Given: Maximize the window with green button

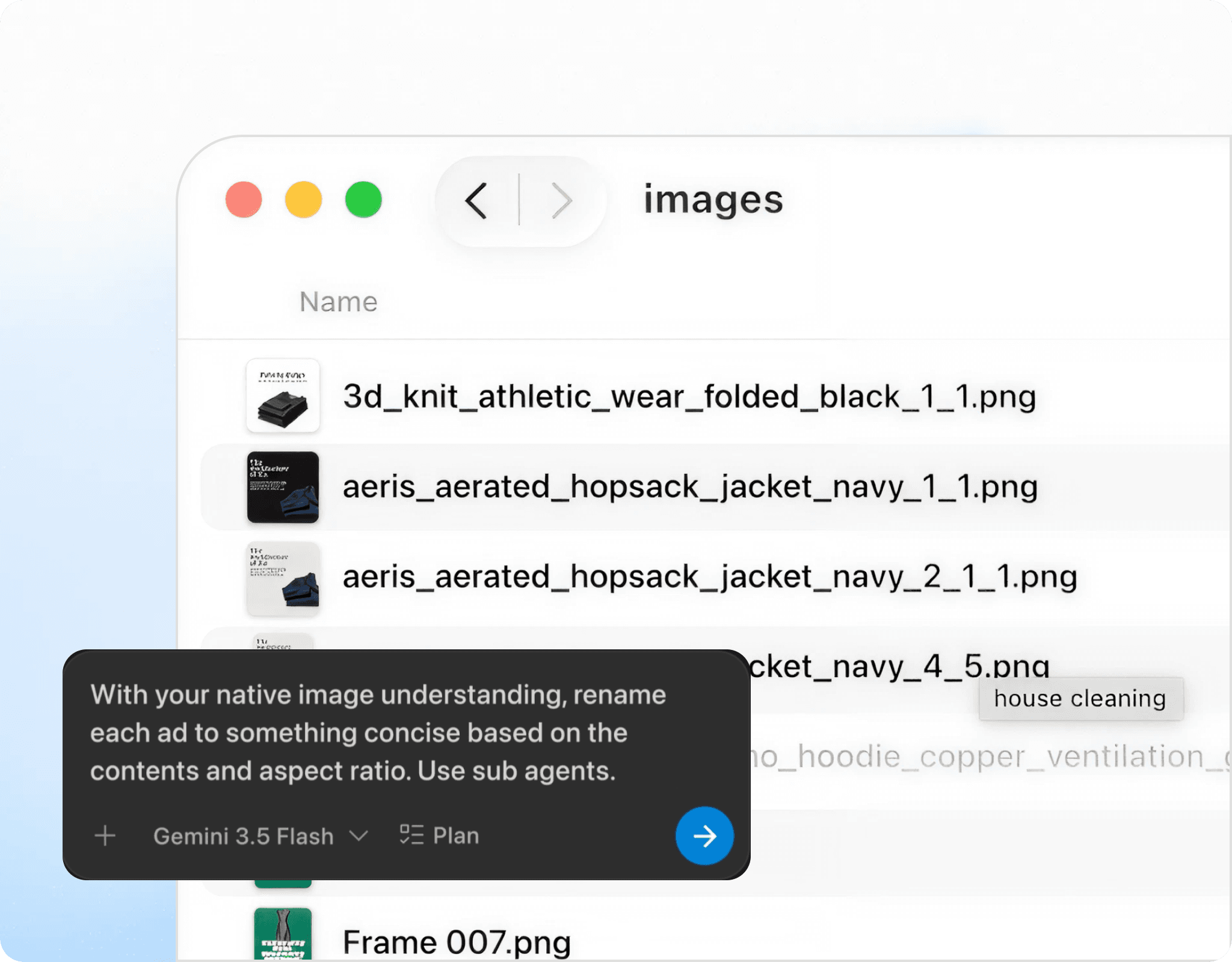Looking at the screenshot, I should (x=363, y=200).
